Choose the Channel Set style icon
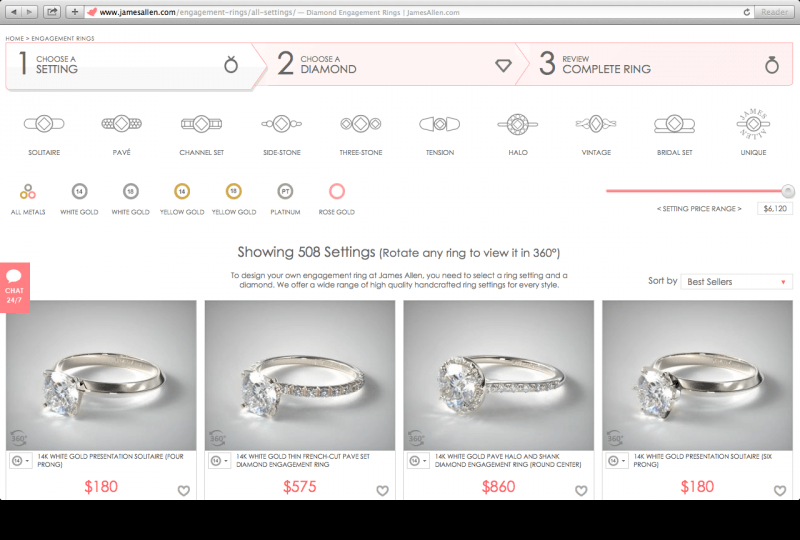 [x=202, y=124]
